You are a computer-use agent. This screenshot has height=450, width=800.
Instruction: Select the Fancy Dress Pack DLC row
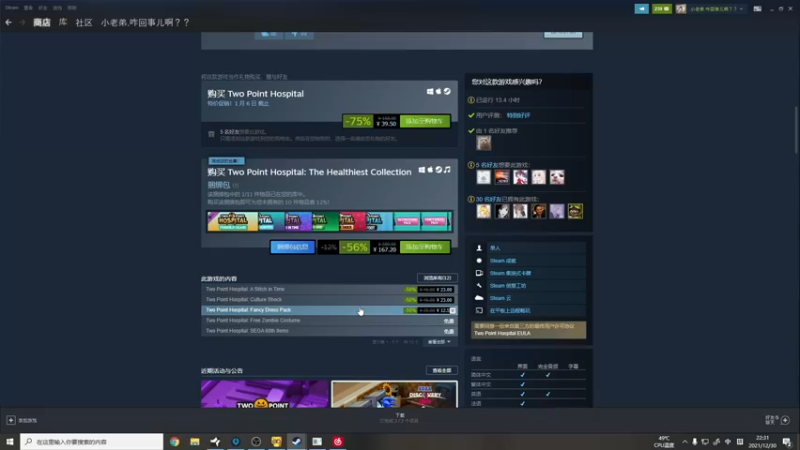click(x=329, y=310)
